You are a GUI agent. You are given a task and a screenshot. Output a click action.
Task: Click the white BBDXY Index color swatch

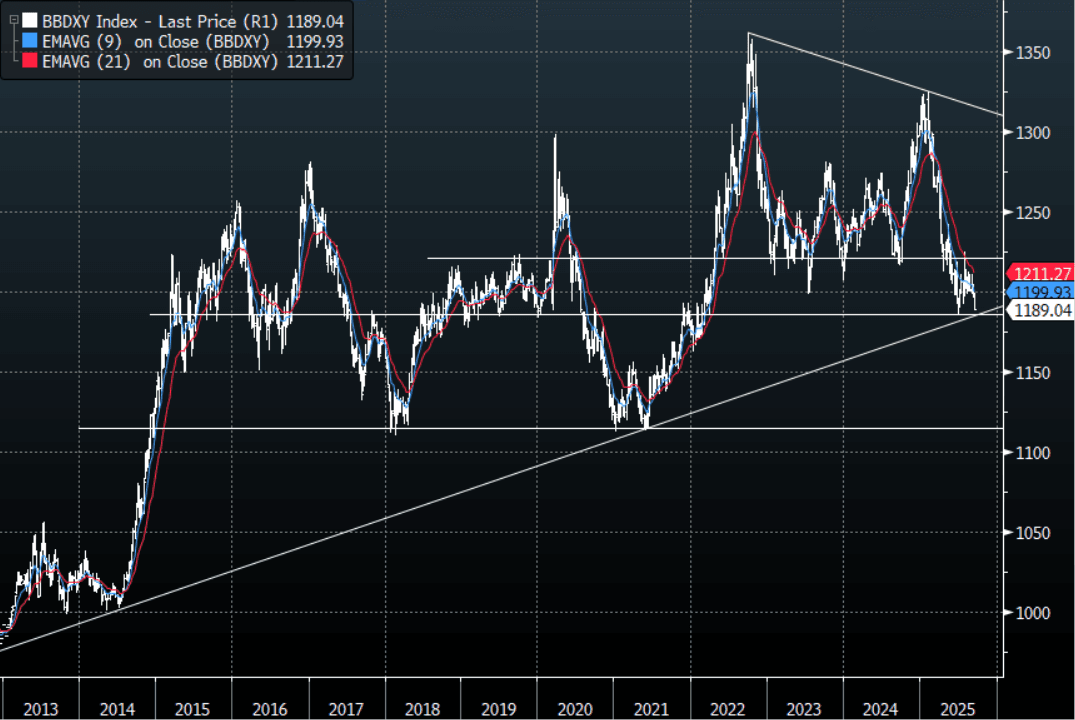coord(30,19)
